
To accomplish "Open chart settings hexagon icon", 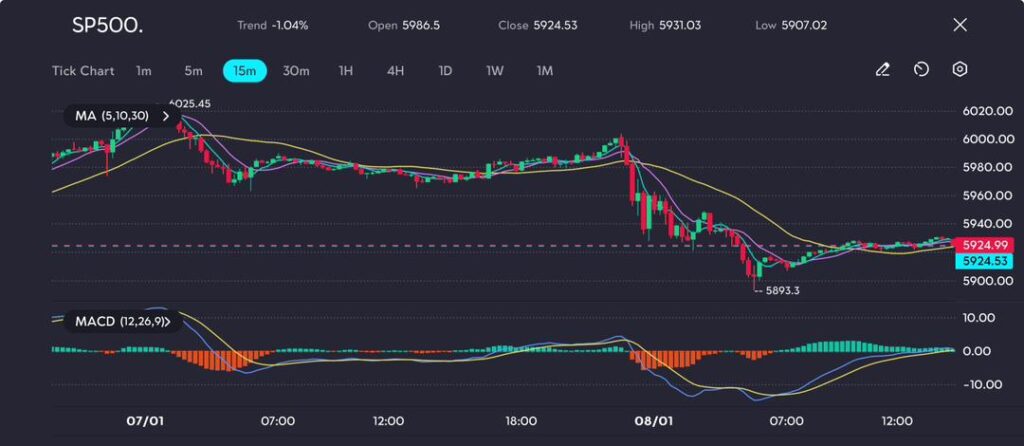I will click(959, 70).
